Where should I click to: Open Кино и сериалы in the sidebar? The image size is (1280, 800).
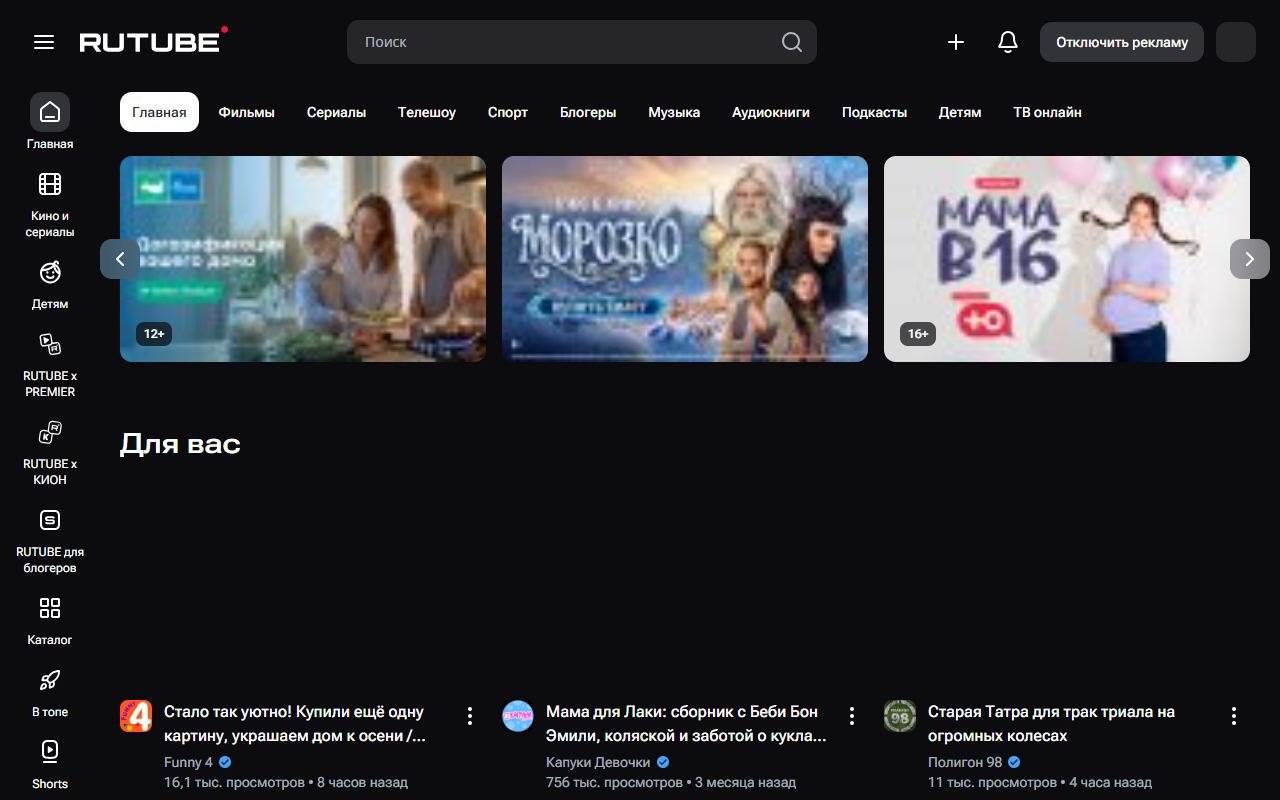coord(50,204)
